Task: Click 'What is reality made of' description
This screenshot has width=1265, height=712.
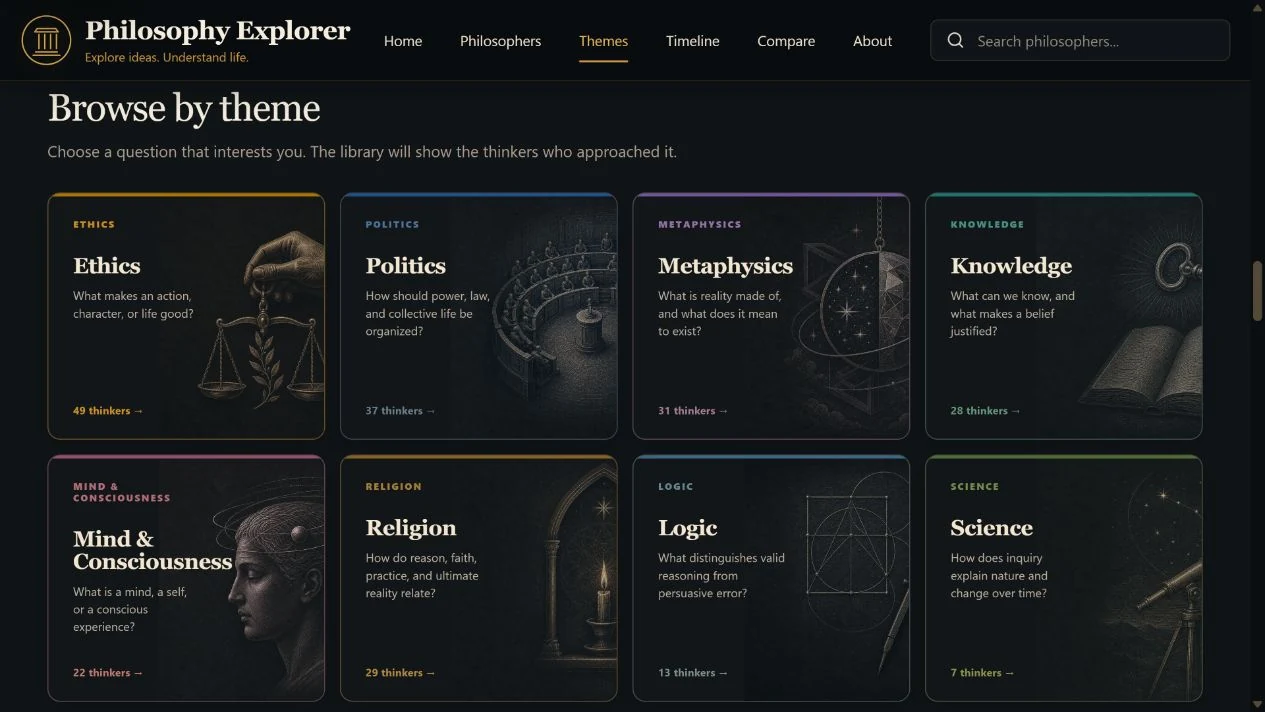Action: pos(719,313)
